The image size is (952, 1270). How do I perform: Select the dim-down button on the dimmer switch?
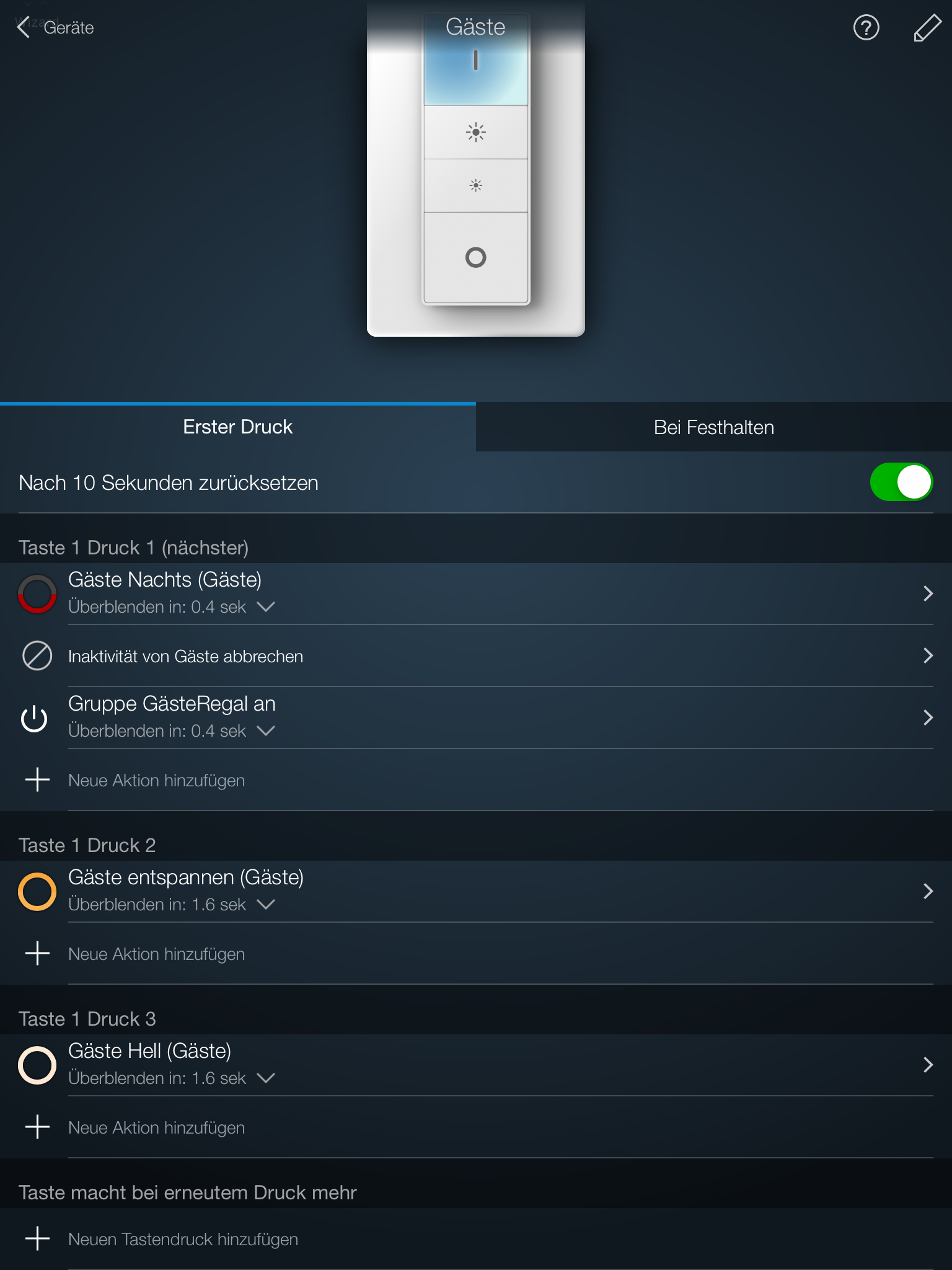point(476,185)
